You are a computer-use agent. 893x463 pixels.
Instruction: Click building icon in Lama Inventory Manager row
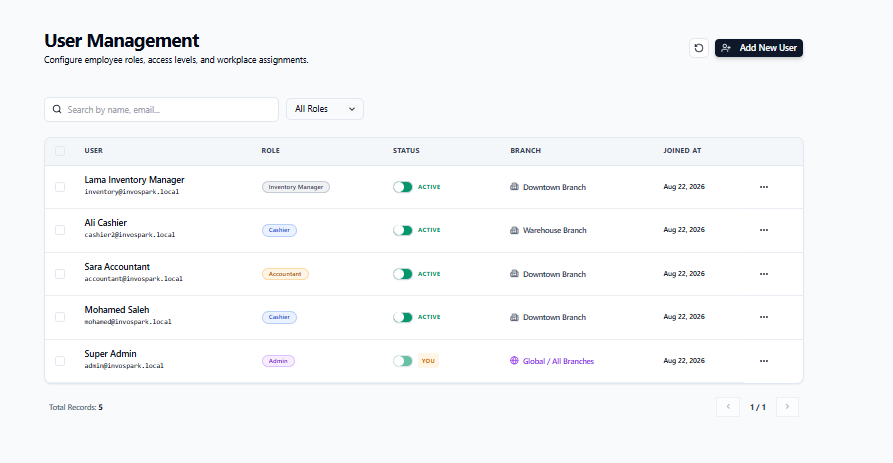click(514, 187)
